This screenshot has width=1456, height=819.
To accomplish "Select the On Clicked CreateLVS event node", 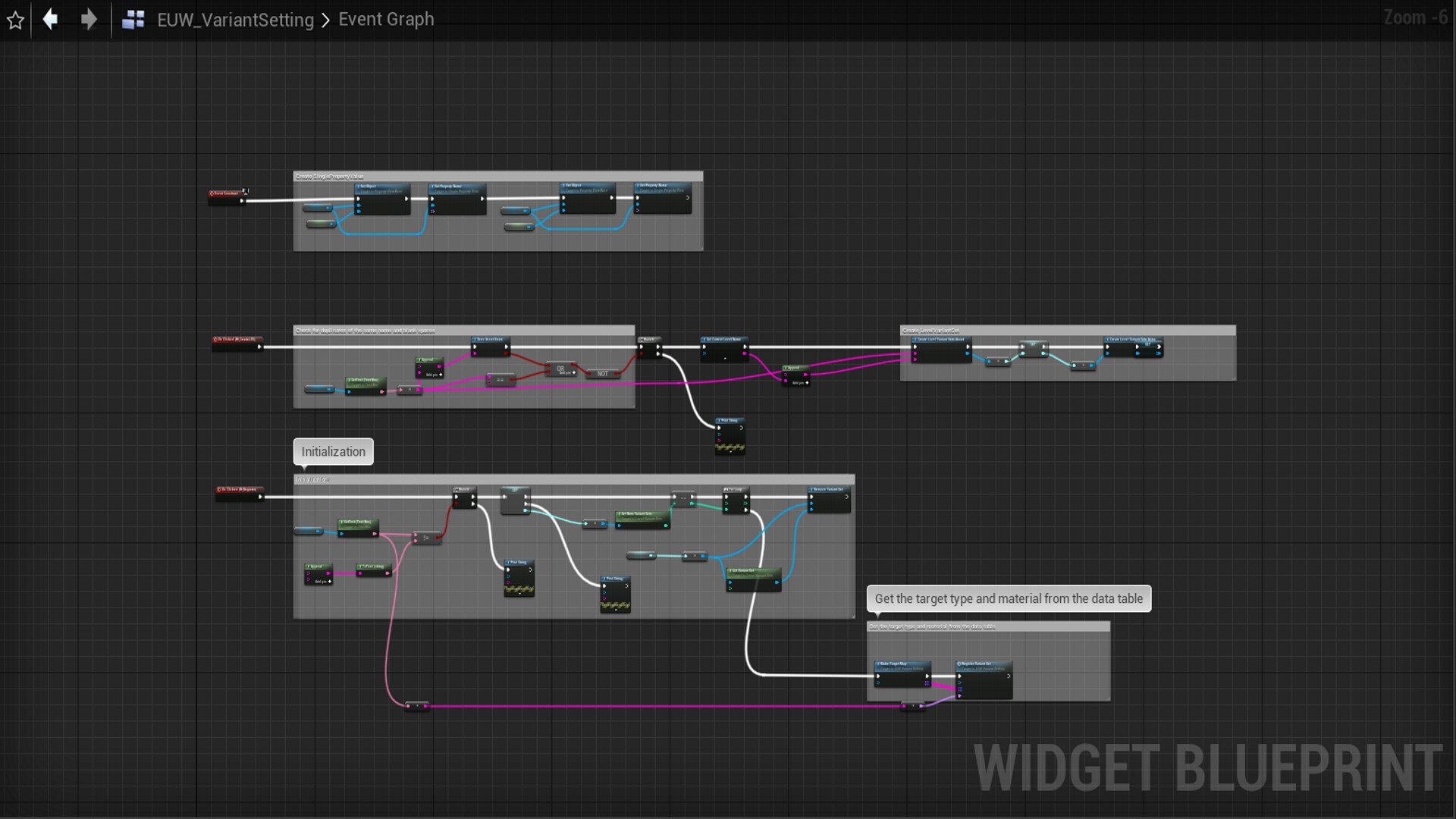I will [x=237, y=343].
